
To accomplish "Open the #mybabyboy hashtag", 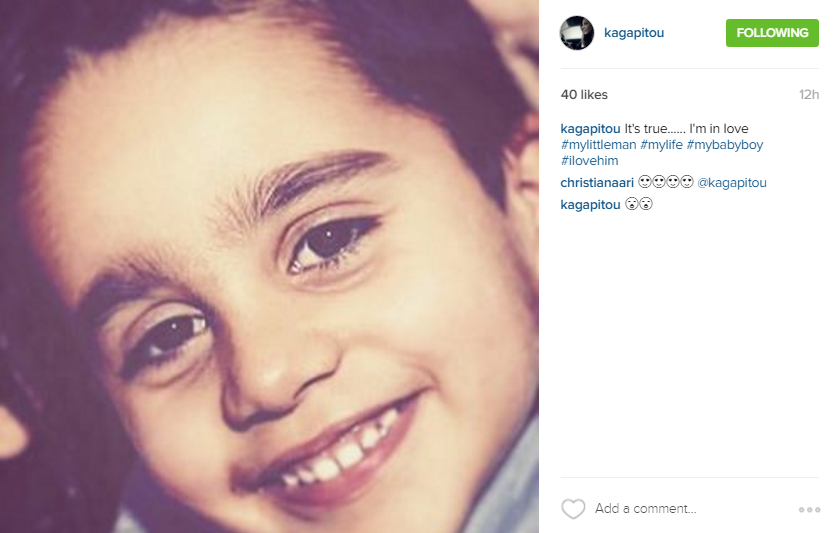I will [725, 144].
